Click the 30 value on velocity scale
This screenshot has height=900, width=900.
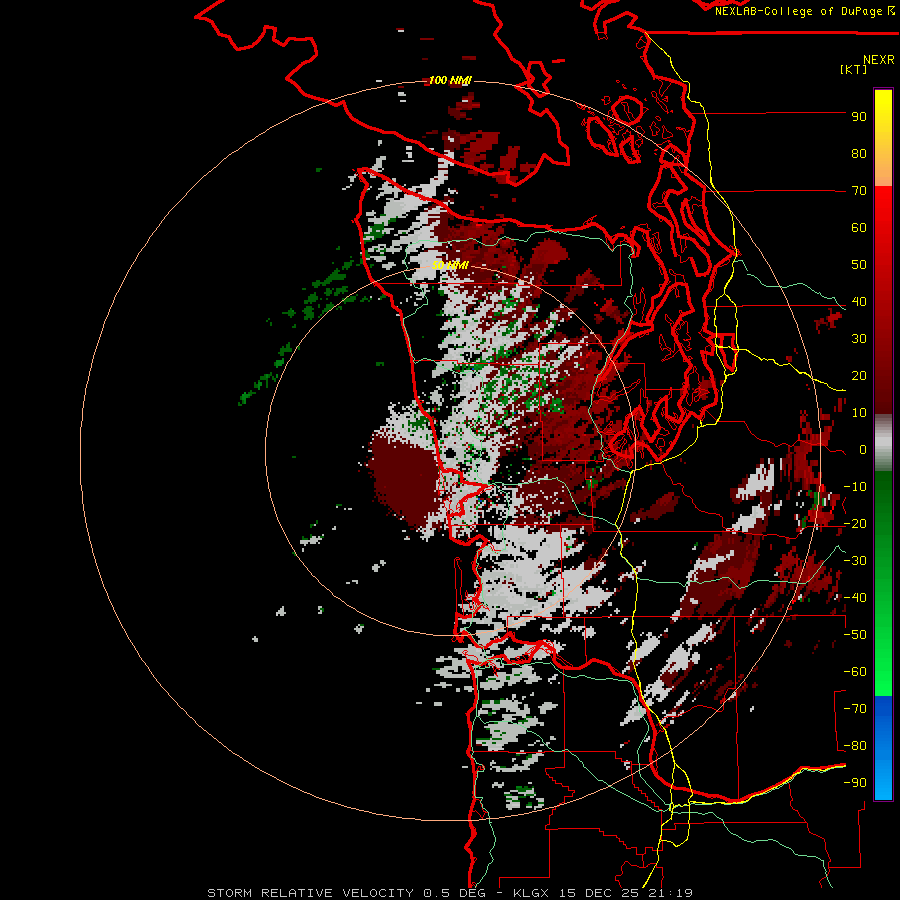(x=859, y=339)
